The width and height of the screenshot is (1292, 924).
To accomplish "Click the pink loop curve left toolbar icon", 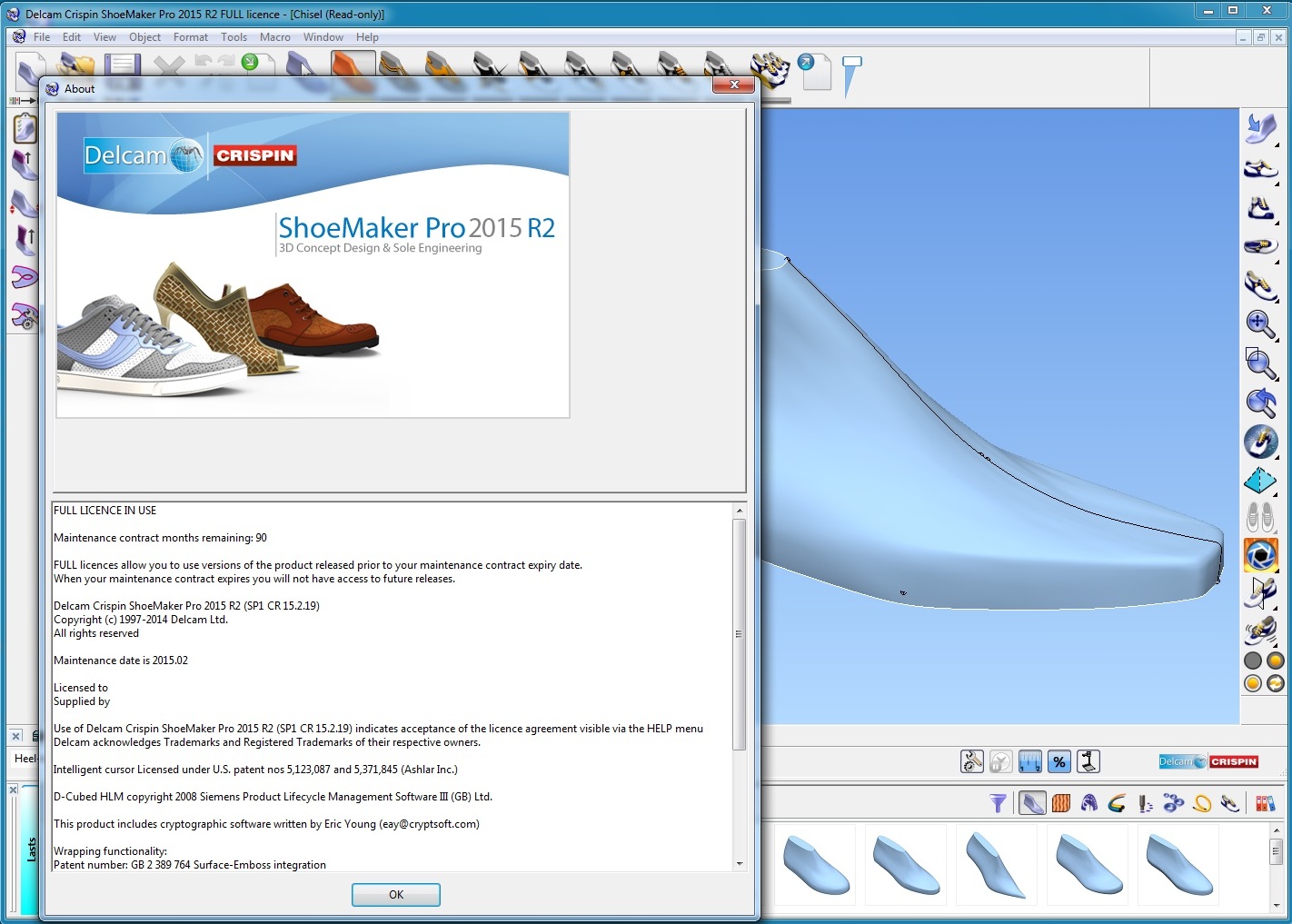I will (25, 277).
